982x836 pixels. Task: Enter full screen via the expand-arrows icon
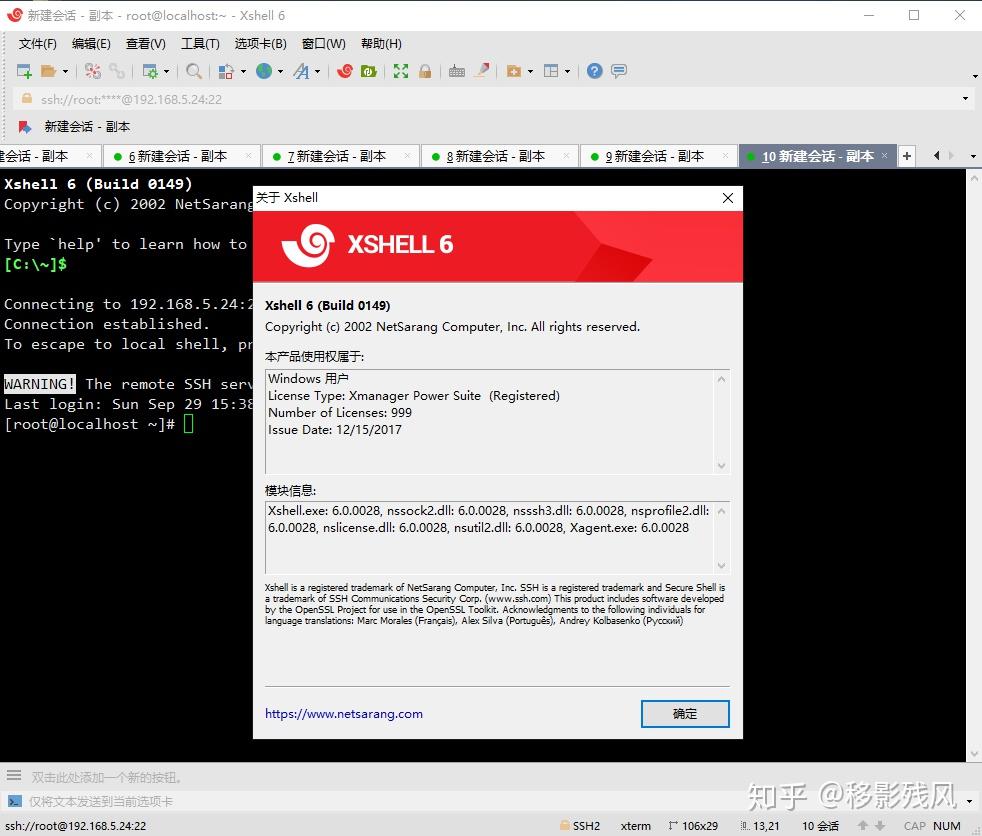point(402,71)
